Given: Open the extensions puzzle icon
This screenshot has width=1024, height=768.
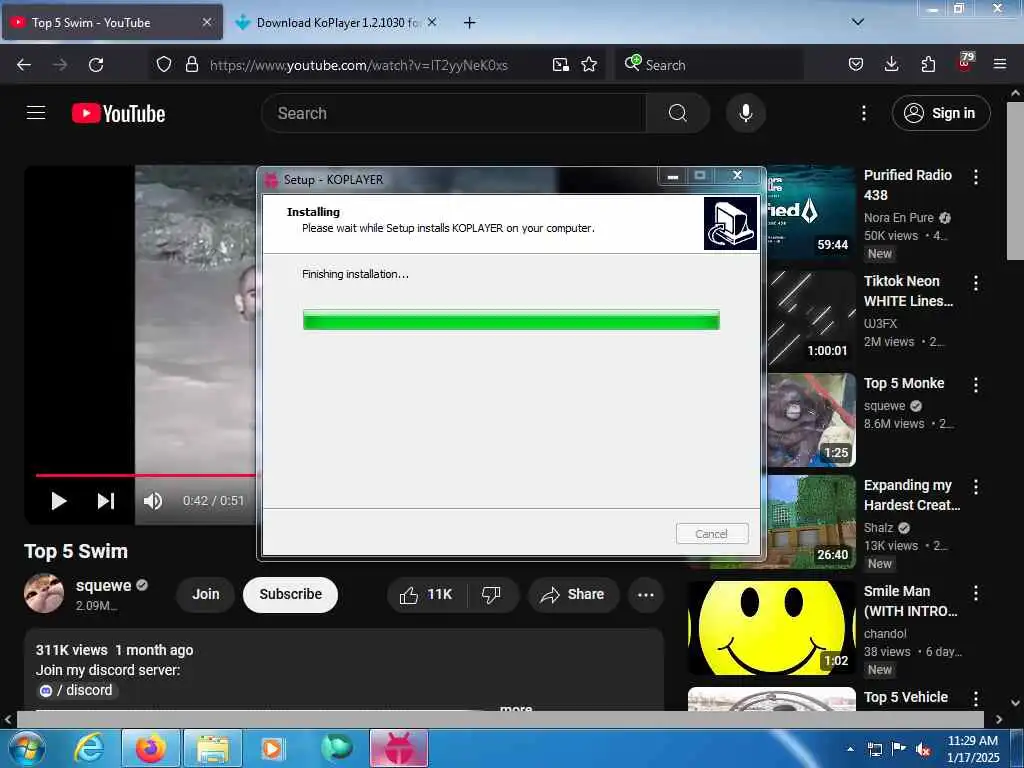Looking at the screenshot, I should pos(928,65).
